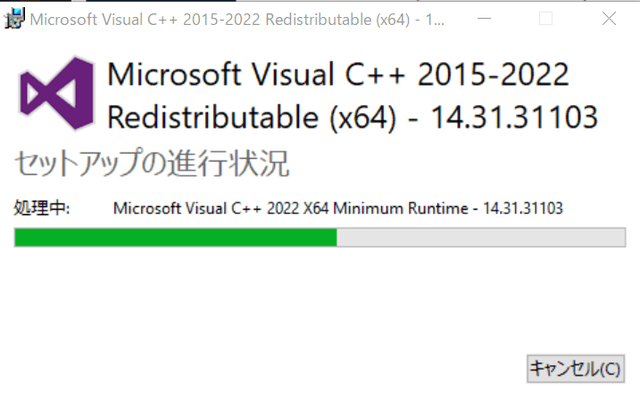Minimize the Redistributable setup window
This screenshot has width=640, height=398.
[484, 19]
